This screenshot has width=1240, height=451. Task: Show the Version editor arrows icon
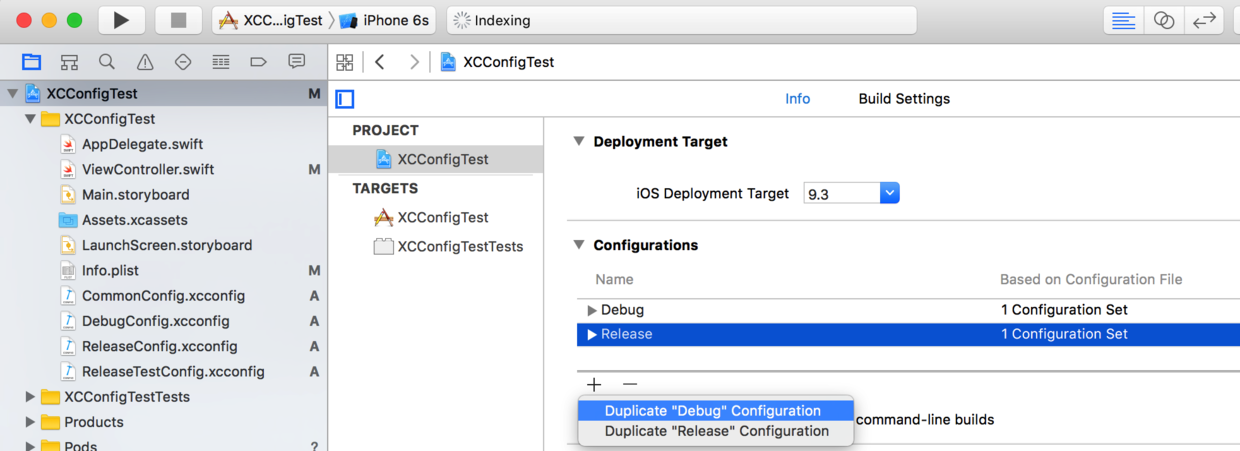pos(1204,20)
